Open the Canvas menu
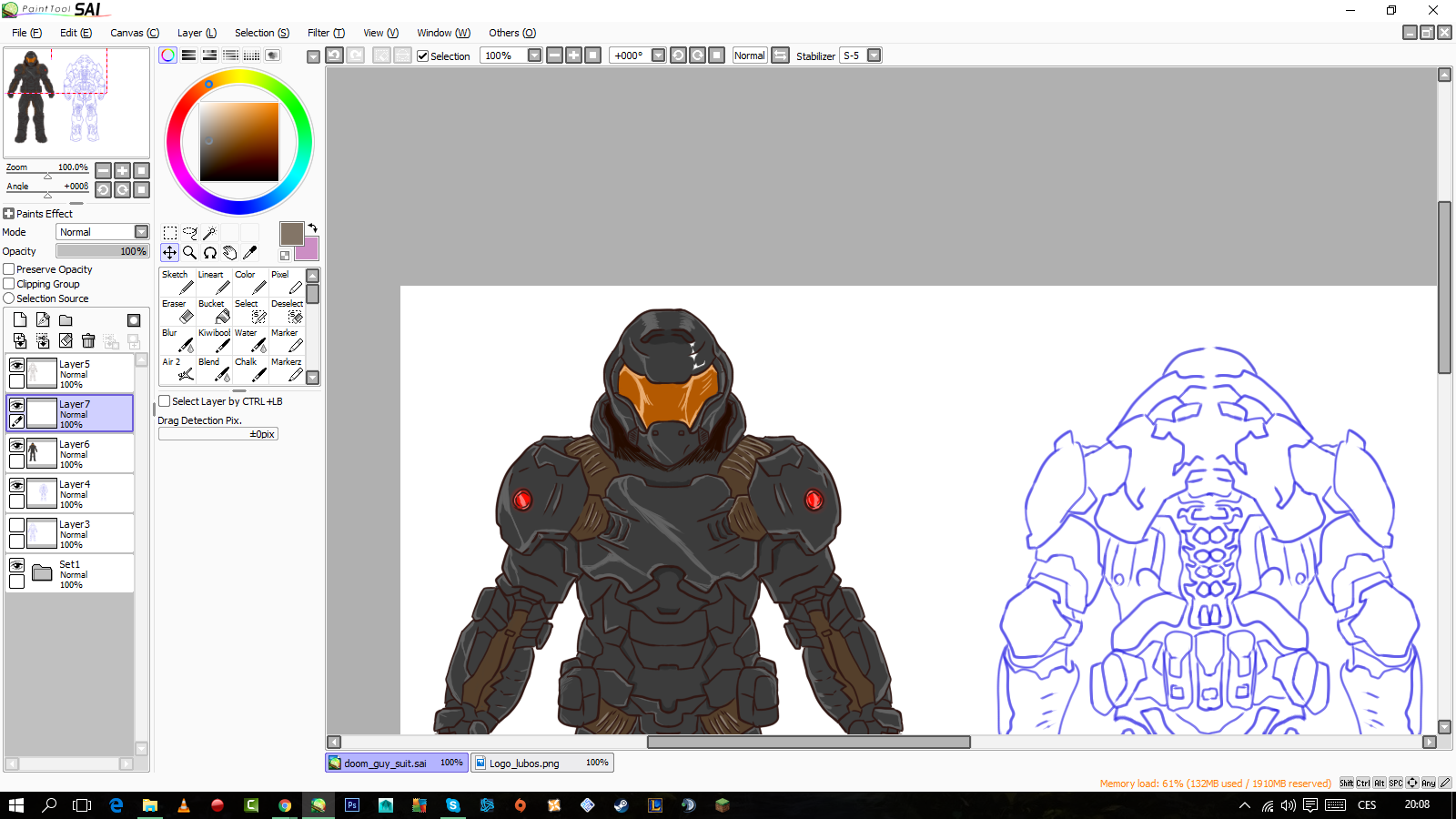The image size is (1456, 819). pos(134,33)
